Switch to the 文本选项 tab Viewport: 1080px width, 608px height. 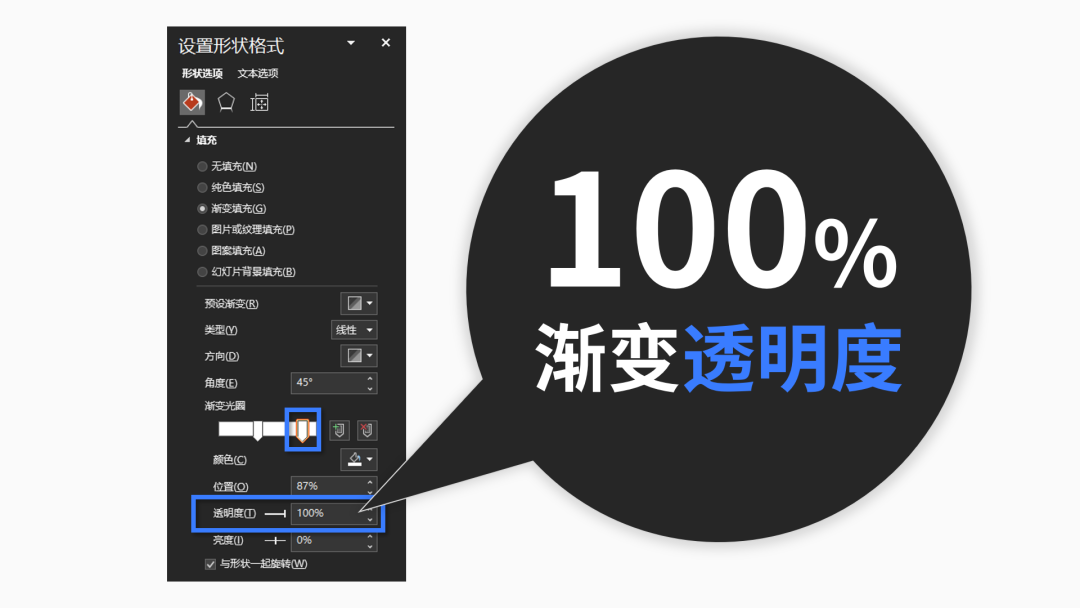(258, 73)
